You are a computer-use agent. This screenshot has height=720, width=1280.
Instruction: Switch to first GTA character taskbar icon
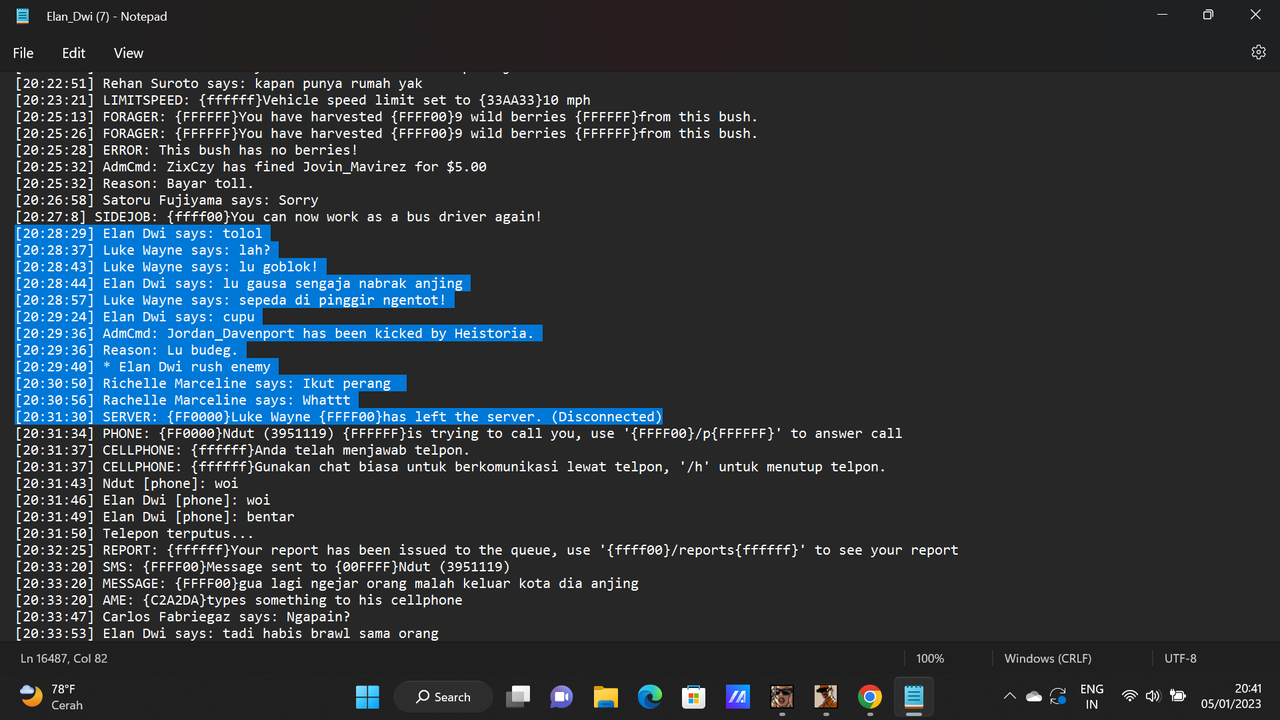pyautogui.click(x=782, y=696)
